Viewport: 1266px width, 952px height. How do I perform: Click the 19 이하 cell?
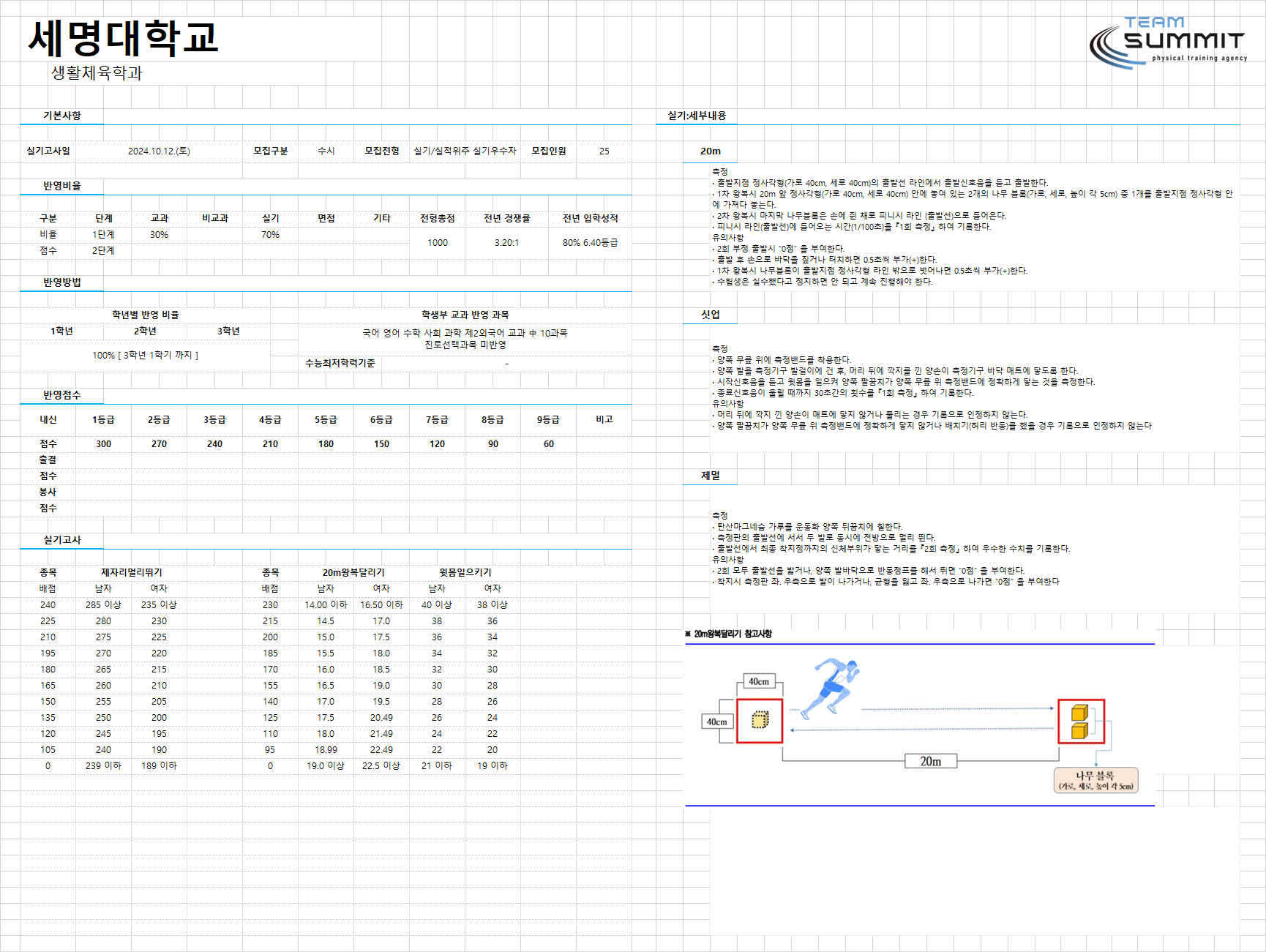492,766
